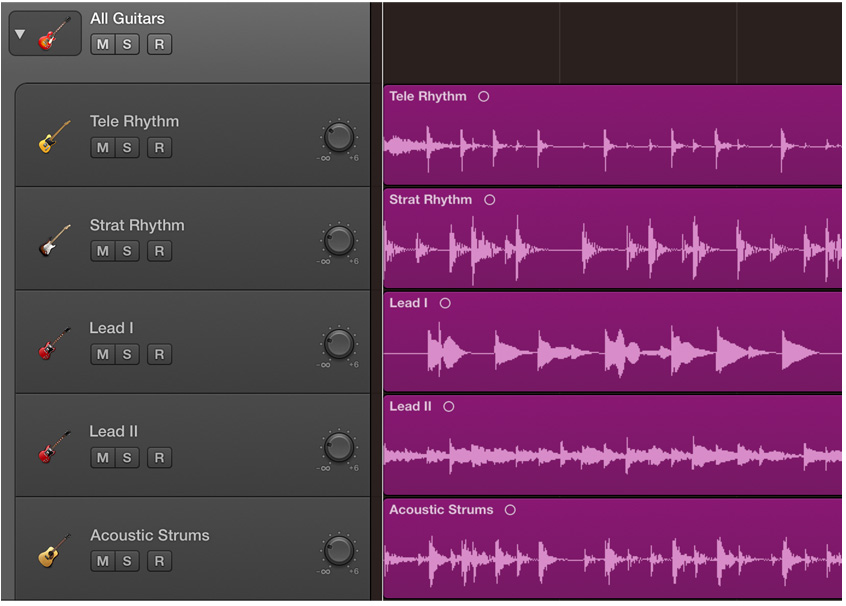Click the Lead I volume knob
Viewport: 846px width, 606px height.
click(x=339, y=344)
